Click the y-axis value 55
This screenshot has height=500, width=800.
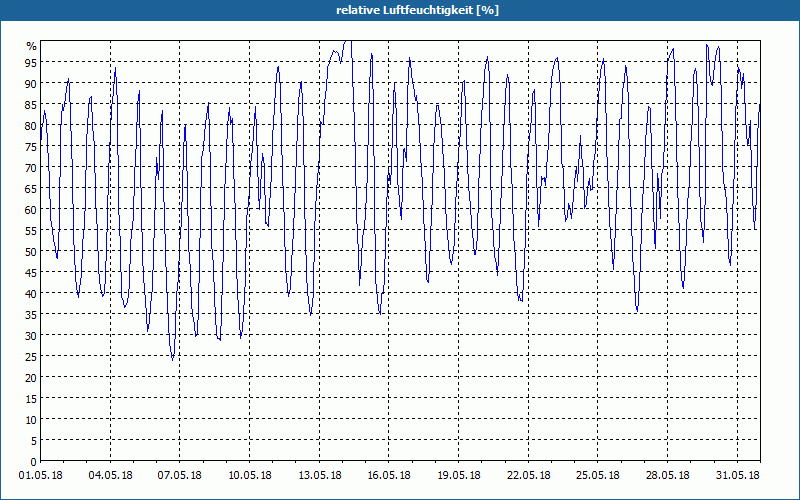(31, 231)
